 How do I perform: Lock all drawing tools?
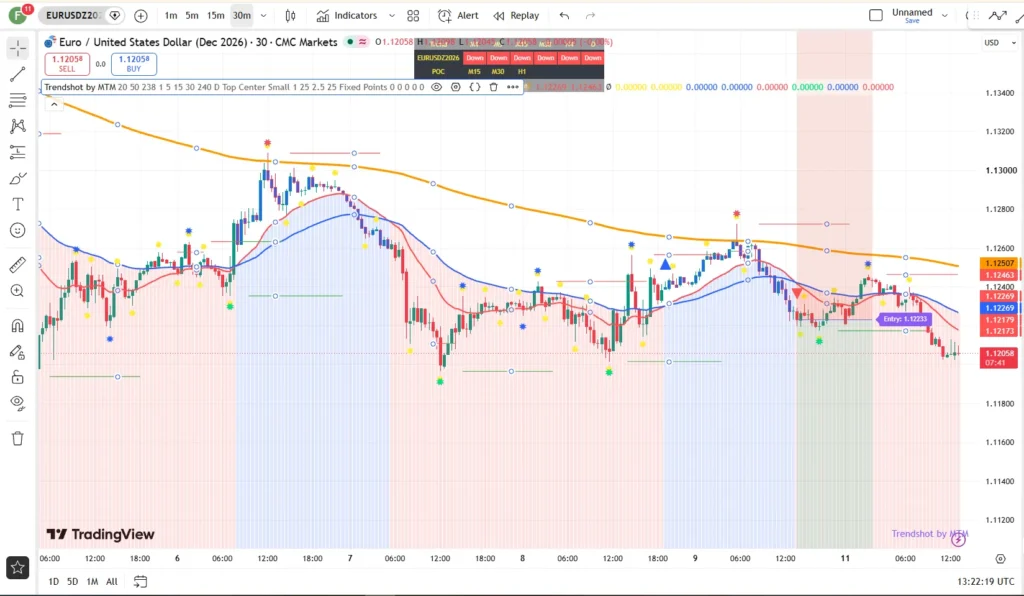click(x=18, y=377)
